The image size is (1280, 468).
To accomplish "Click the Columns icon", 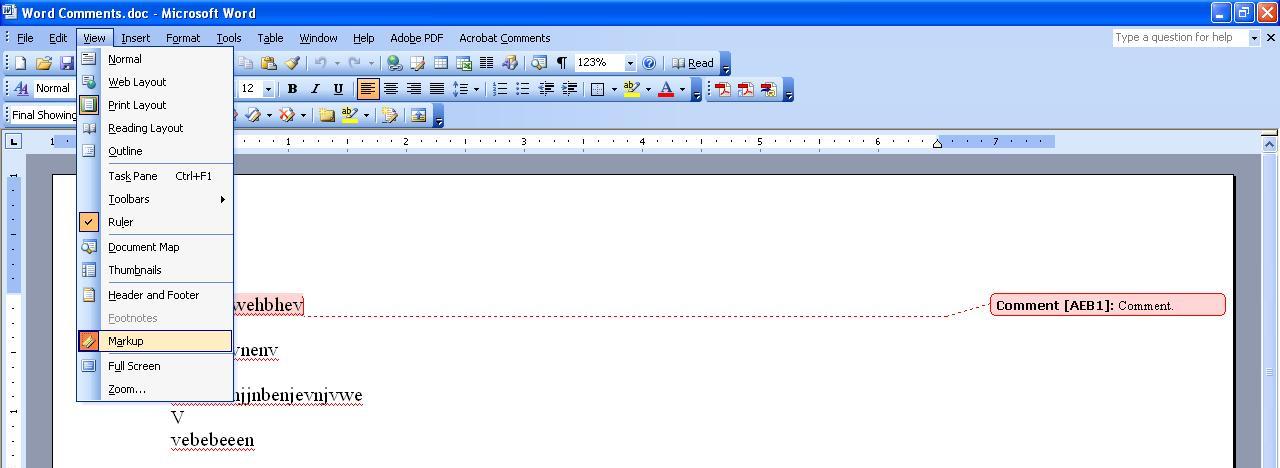I will click(x=486, y=63).
